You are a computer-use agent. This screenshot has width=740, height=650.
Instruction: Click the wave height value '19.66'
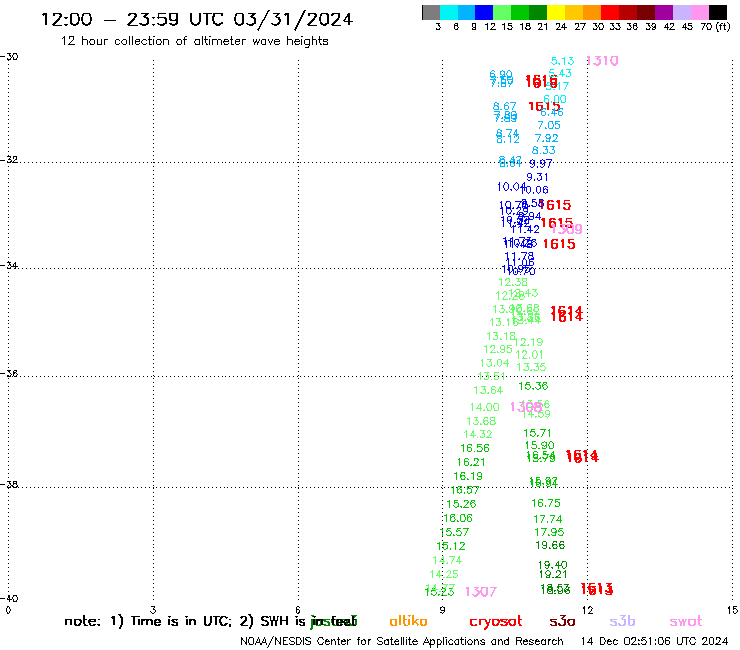tap(550, 545)
